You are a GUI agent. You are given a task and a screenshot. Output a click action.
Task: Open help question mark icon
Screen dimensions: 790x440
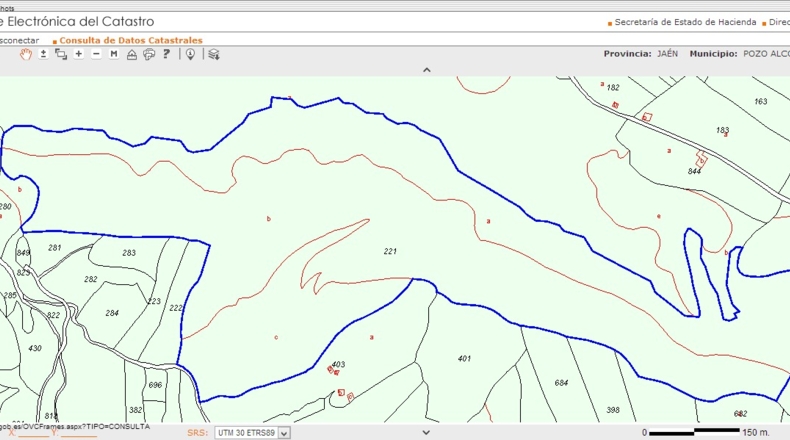[166, 54]
